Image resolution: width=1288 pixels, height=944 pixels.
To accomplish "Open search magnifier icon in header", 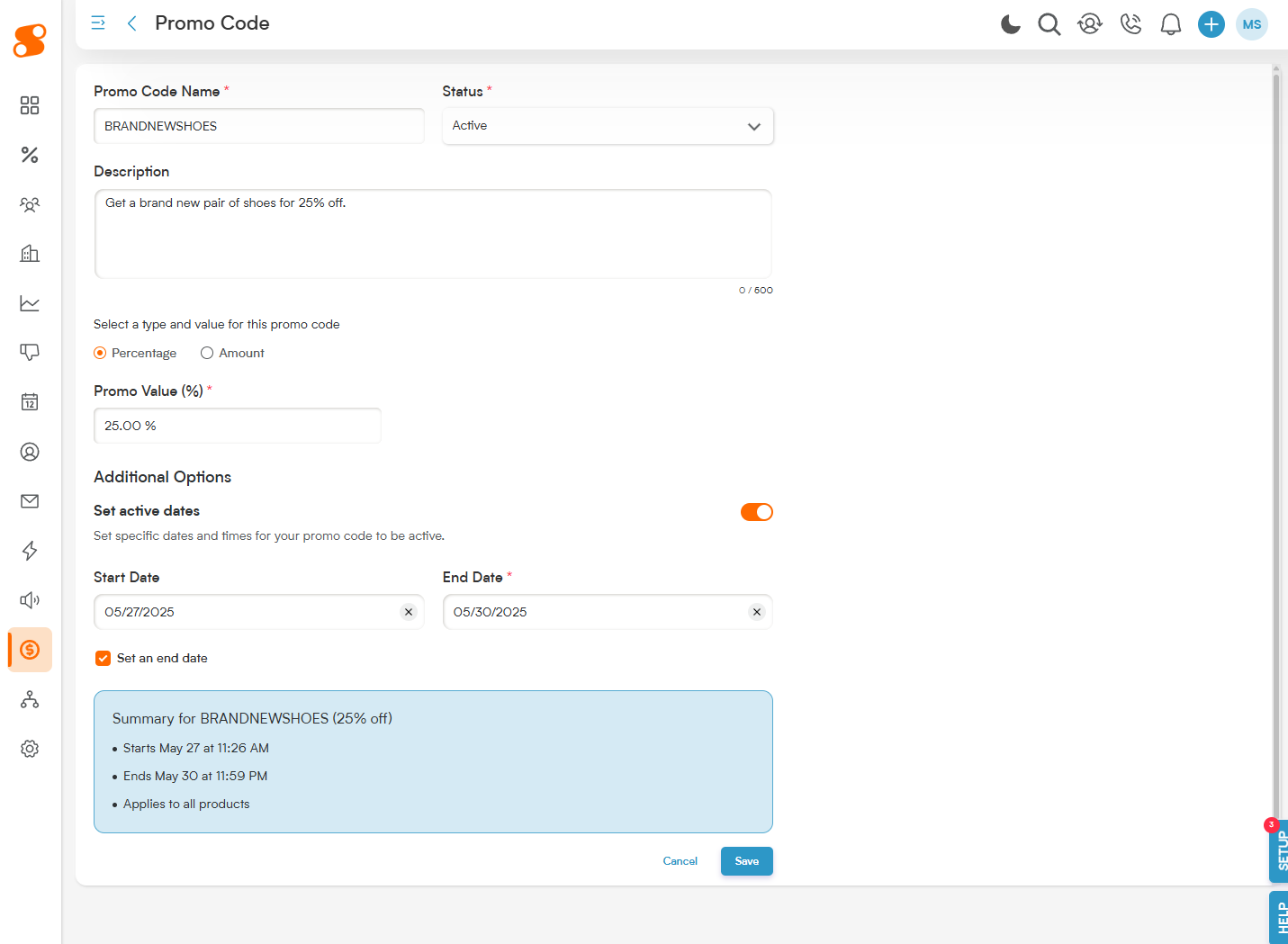I will click(1049, 24).
